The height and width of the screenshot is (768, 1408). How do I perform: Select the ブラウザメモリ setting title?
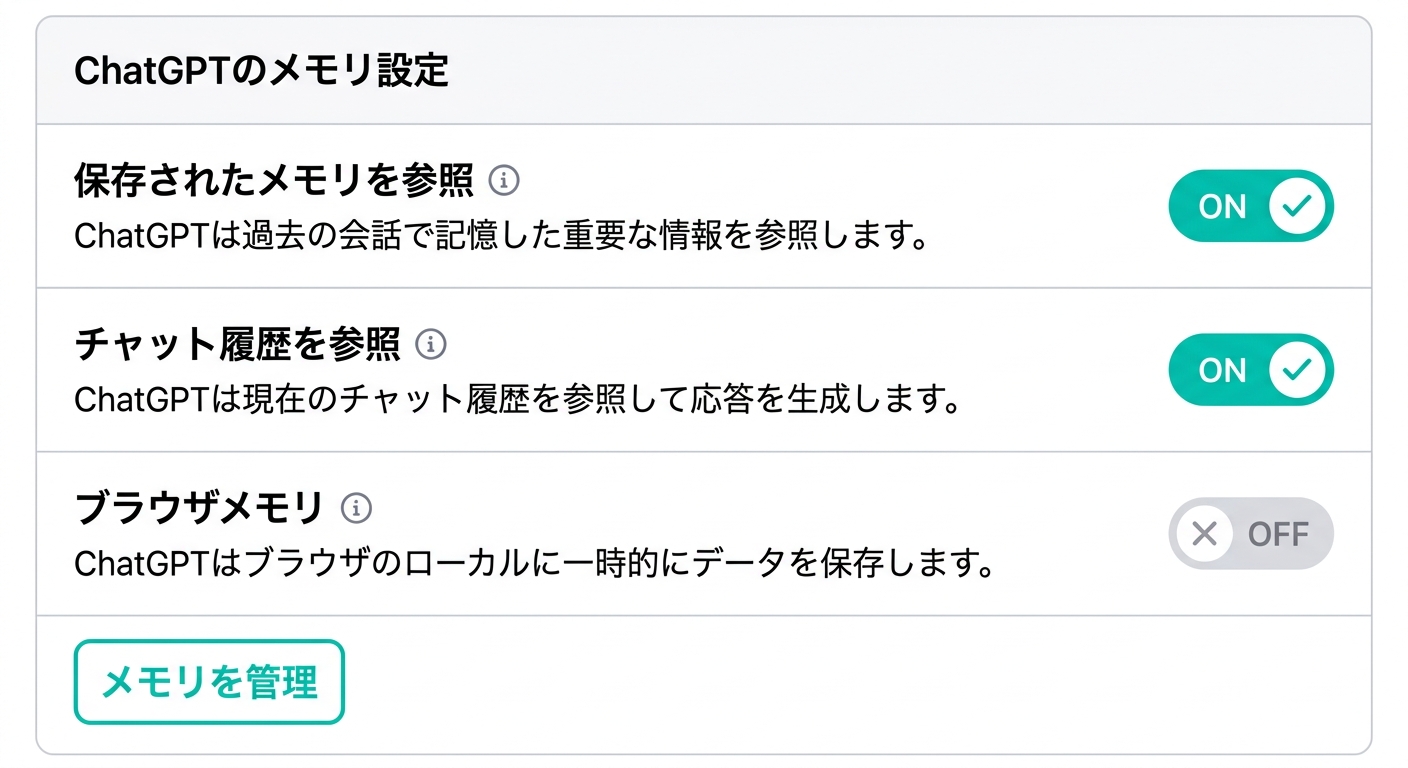point(199,508)
